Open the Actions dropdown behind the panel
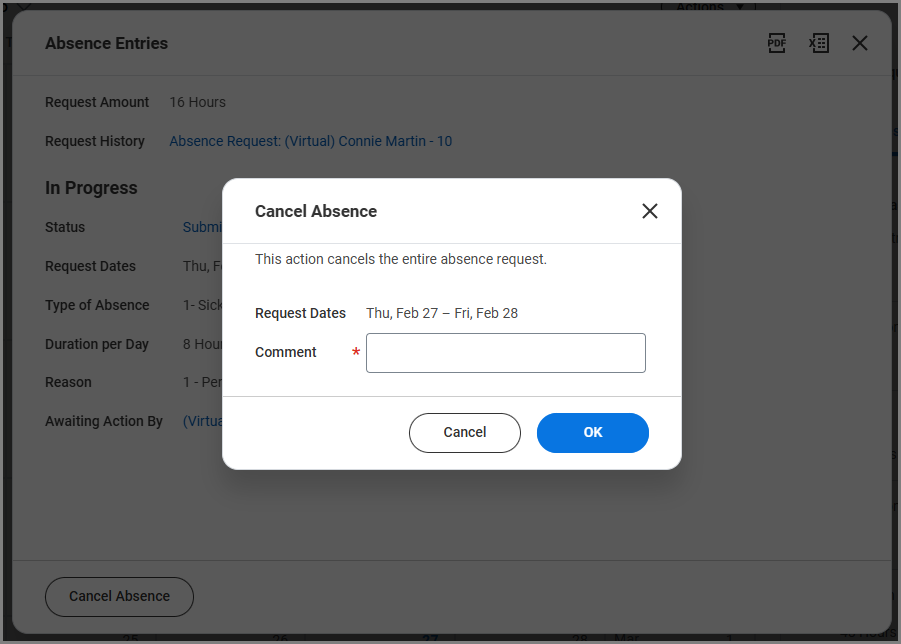This screenshot has width=901, height=644. tap(710, 7)
